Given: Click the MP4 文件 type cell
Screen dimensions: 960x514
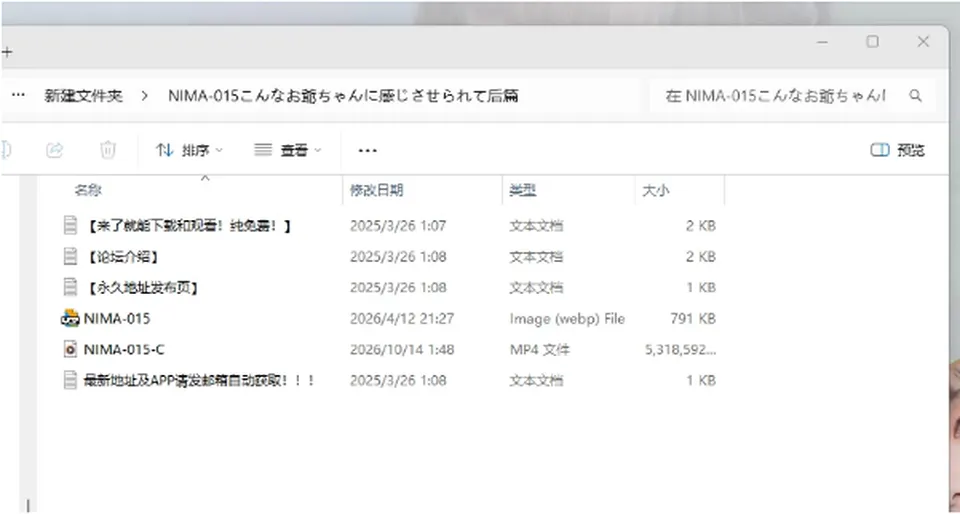Looking at the screenshot, I should [539, 349].
